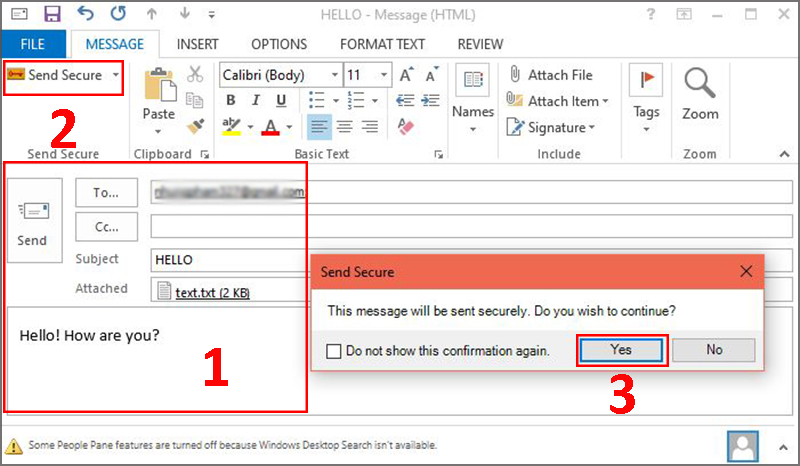
Task: Click the Send envelope button
Action: coord(35,220)
